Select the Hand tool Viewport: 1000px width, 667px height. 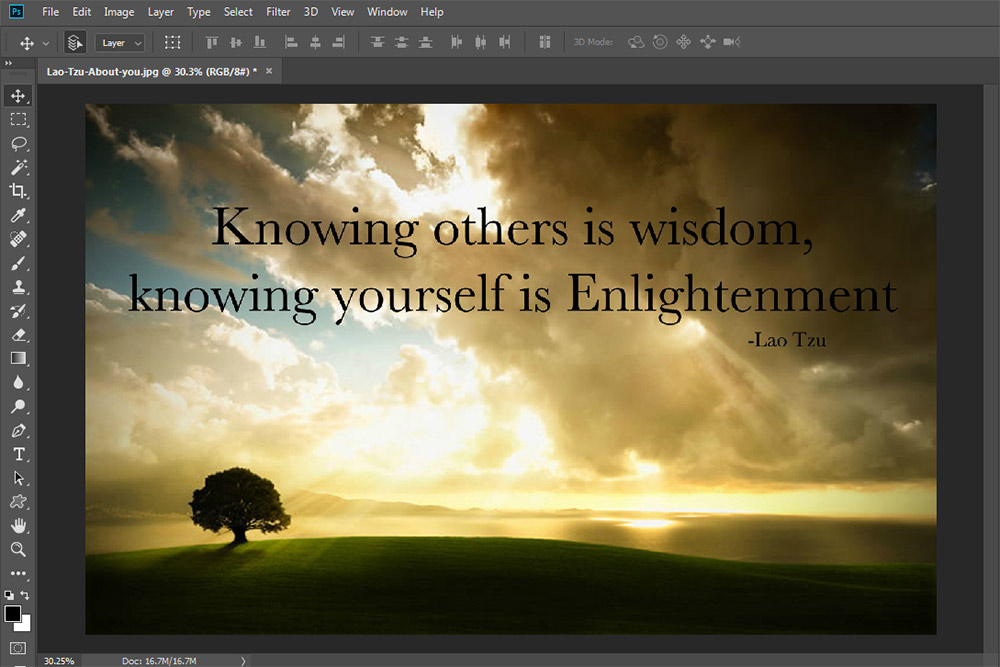18,525
